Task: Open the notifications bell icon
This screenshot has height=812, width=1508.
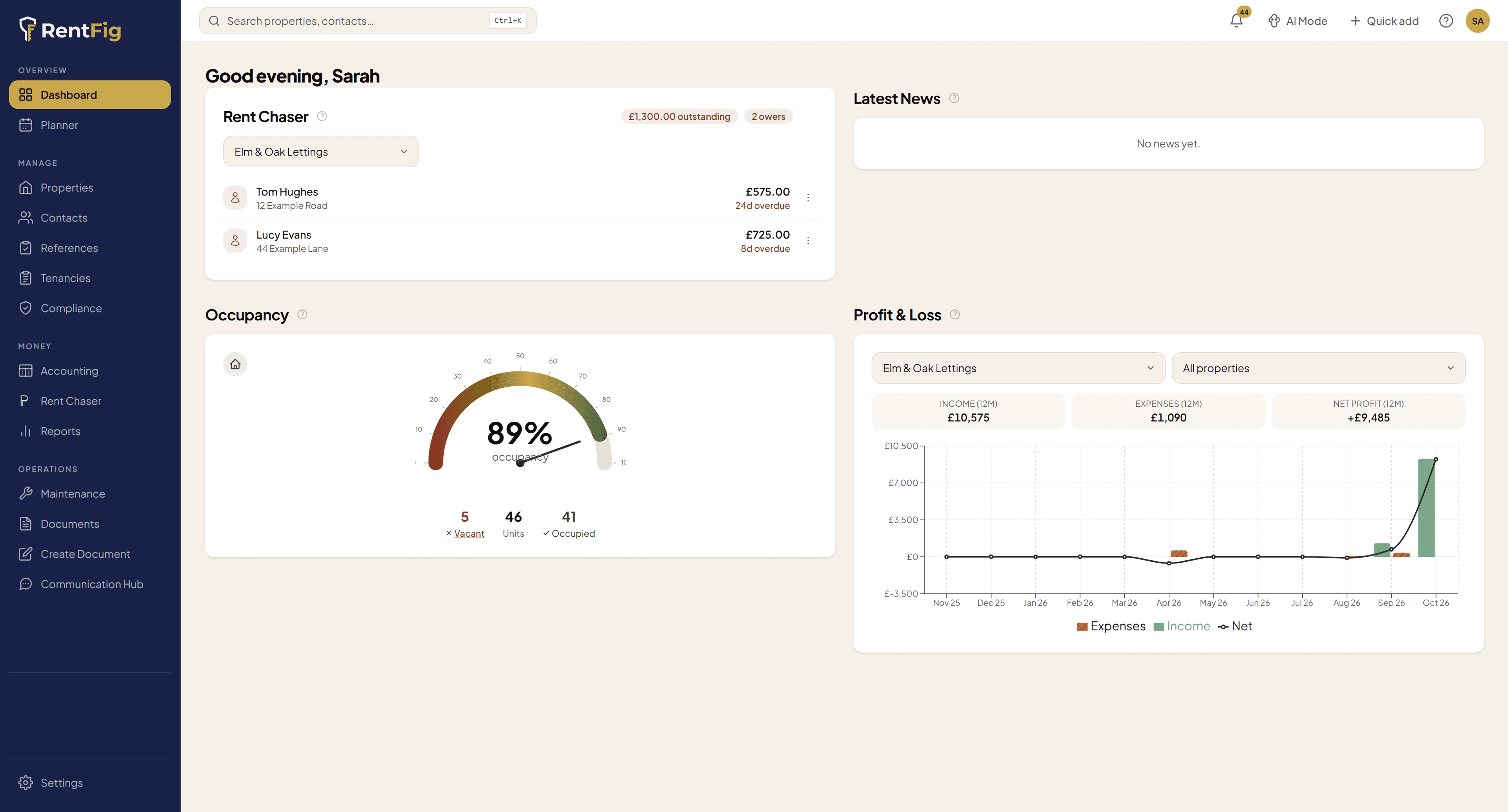Action: 1236,21
